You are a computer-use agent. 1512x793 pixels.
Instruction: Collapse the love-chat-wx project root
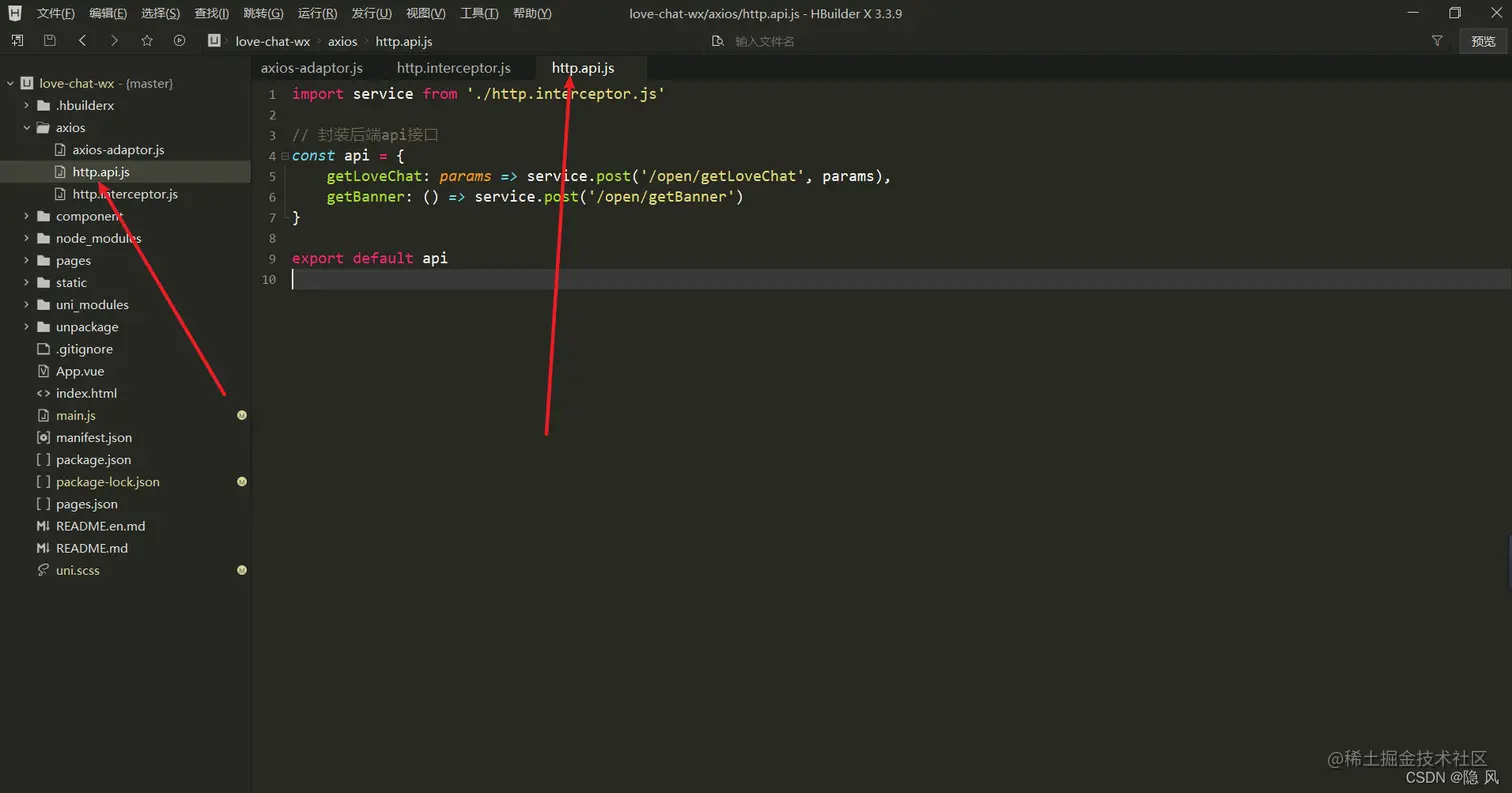pyautogui.click(x=11, y=83)
